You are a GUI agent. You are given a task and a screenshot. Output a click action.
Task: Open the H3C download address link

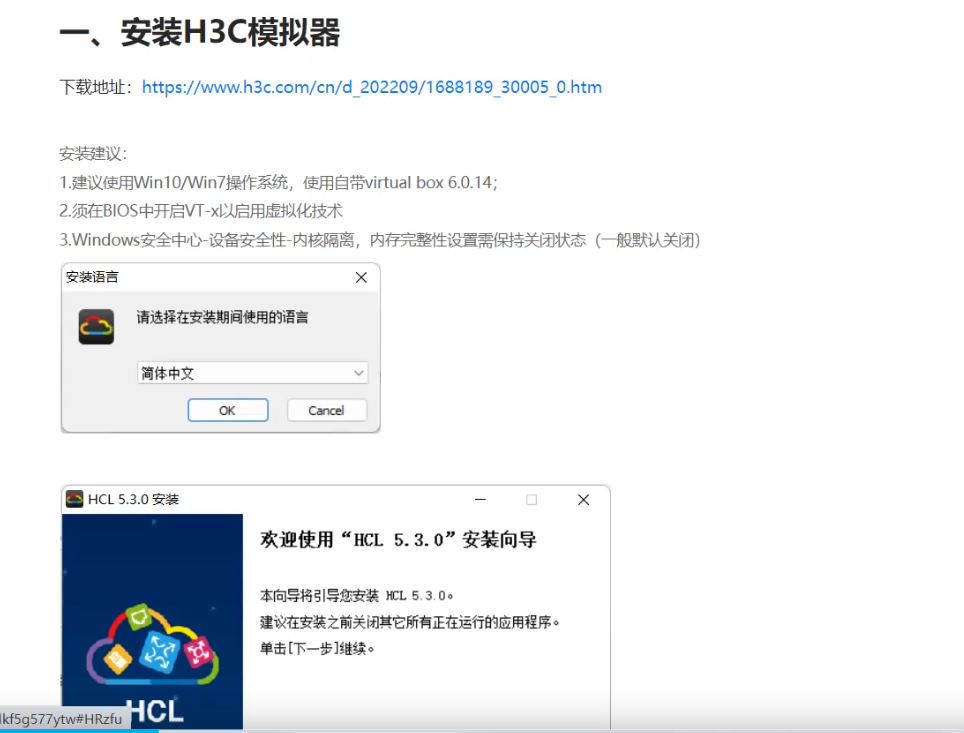coord(371,87)
